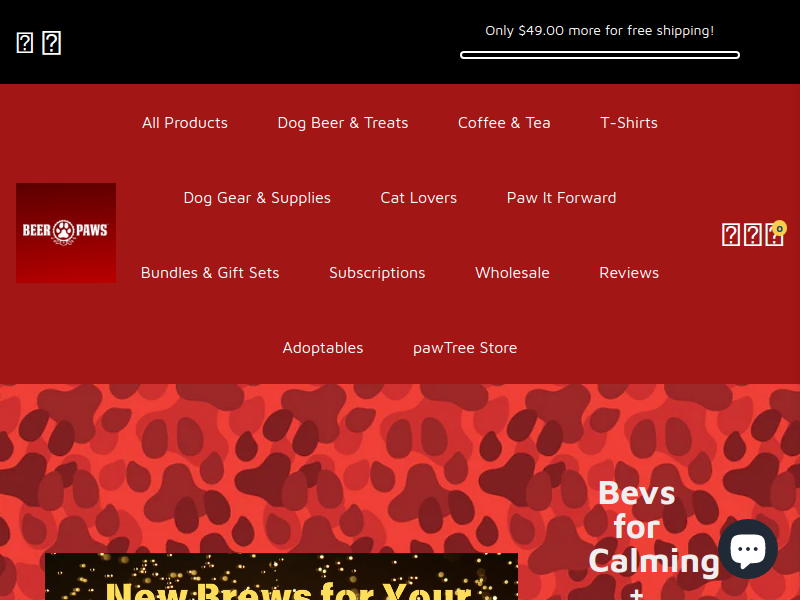The width and height of the screenshot is (800, 600).
Task: Click the free shipping progress bar
Action: (x=599, y=55)
